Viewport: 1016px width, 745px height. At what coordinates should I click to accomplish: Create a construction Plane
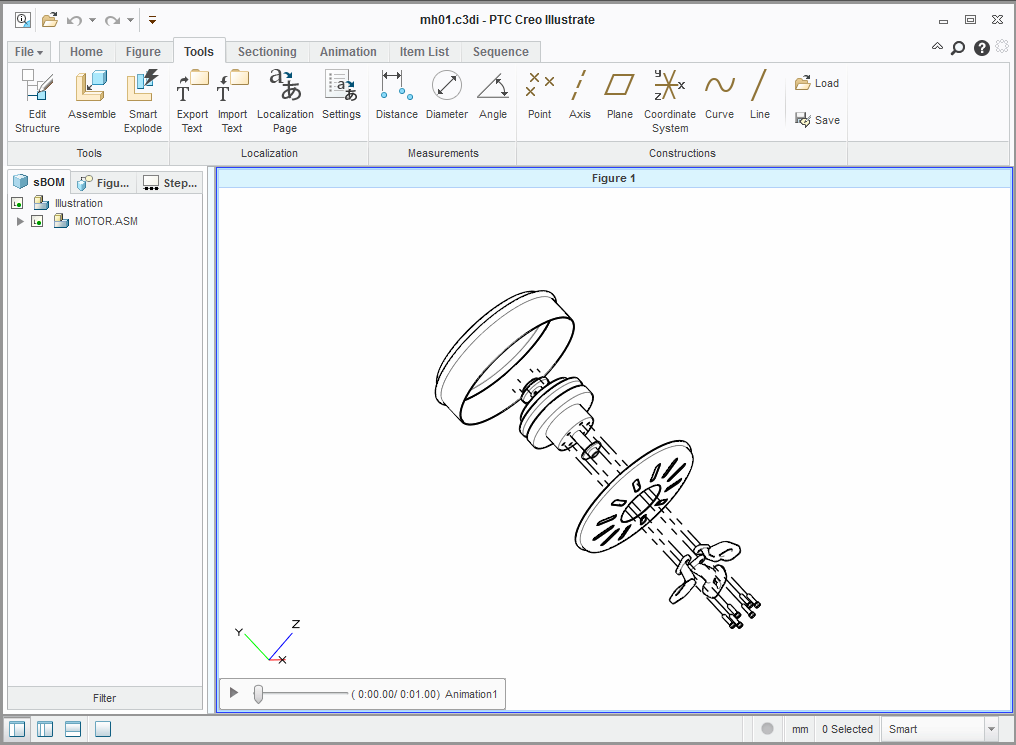(x=619, y=95)
